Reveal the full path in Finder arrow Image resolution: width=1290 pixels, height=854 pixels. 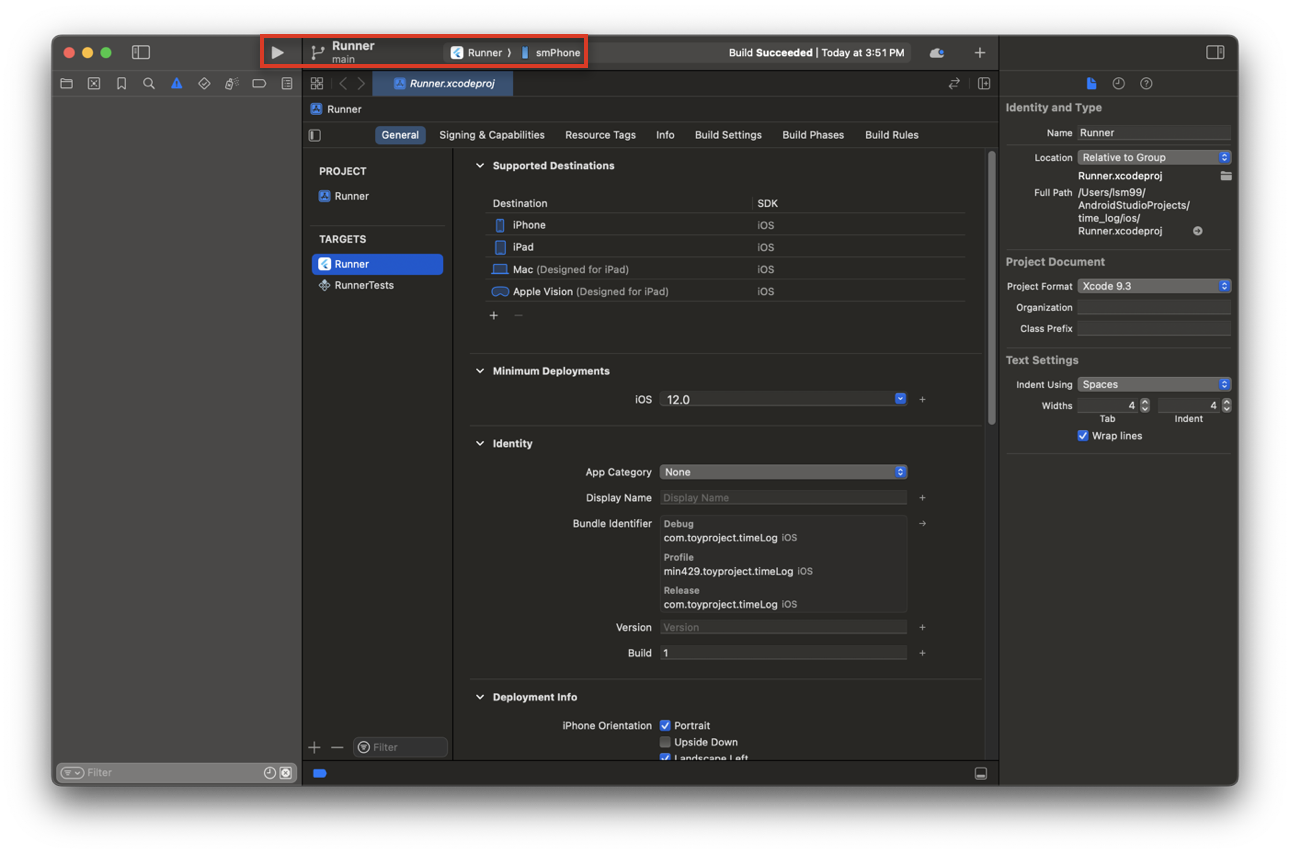click(x=1198, y=231)
